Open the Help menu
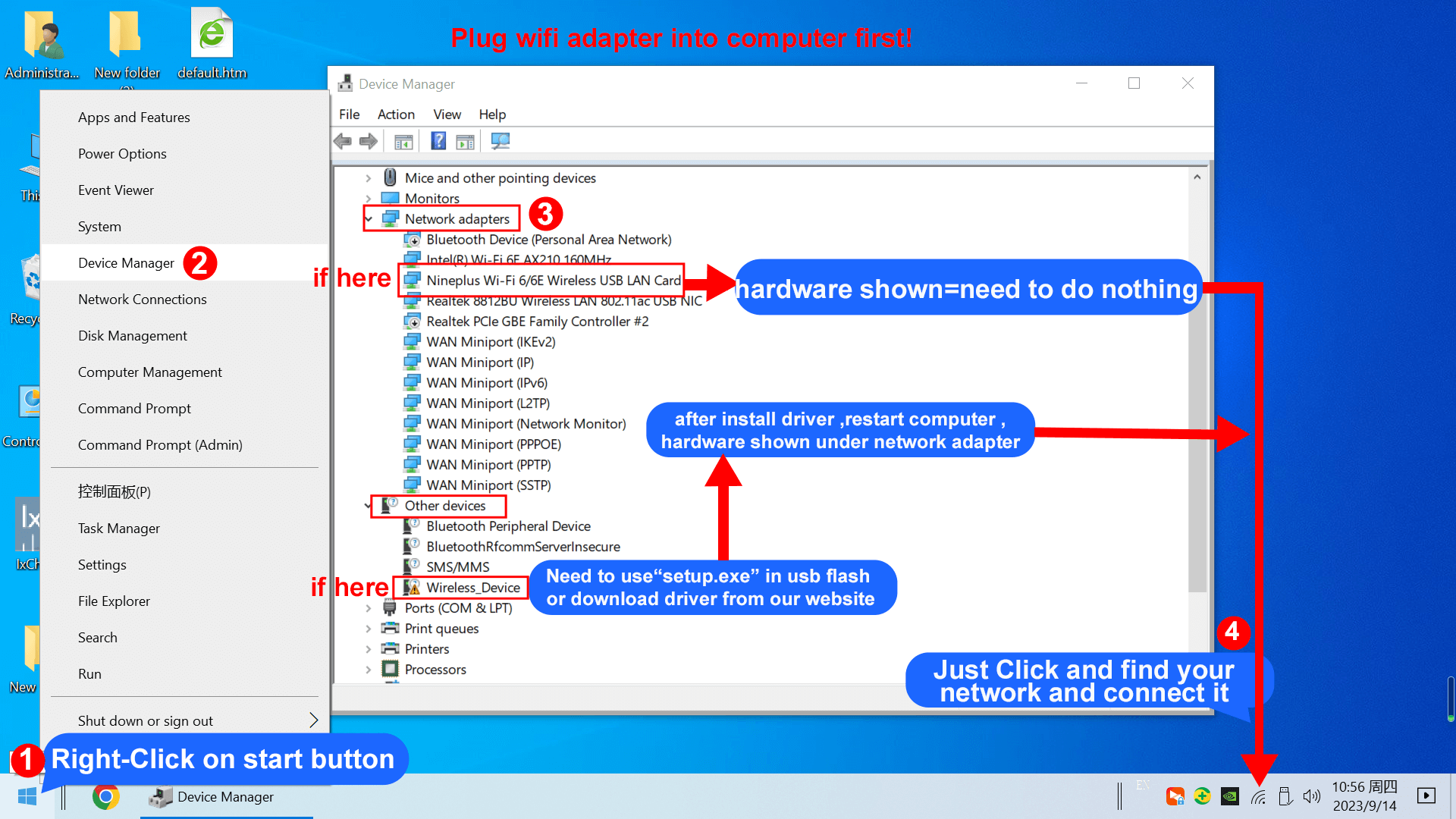 492,115
